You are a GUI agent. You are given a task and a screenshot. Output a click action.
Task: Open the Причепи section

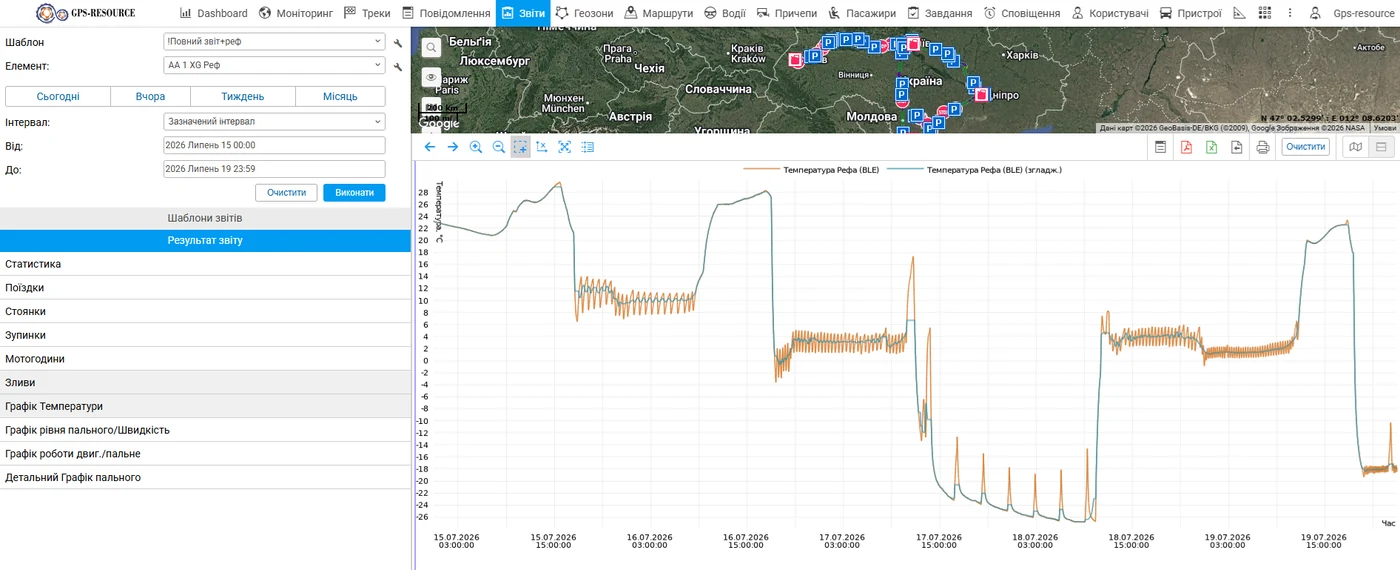coord(786,13)
